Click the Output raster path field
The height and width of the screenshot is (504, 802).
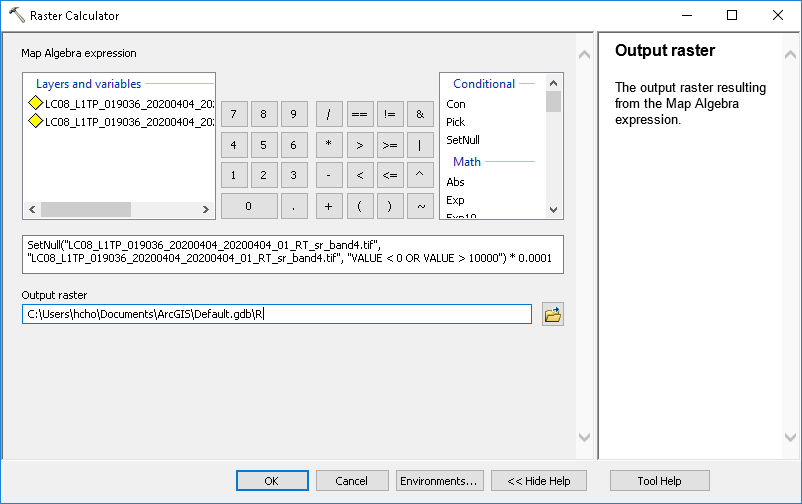tap(276, 315)
